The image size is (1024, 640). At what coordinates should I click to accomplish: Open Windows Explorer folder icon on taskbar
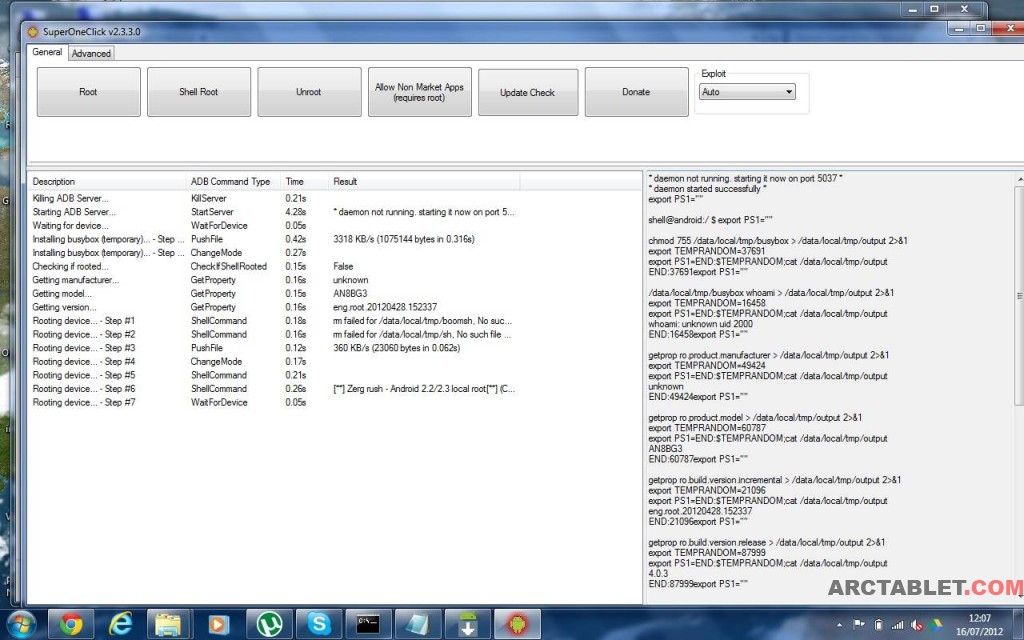(x=168, y=624)
